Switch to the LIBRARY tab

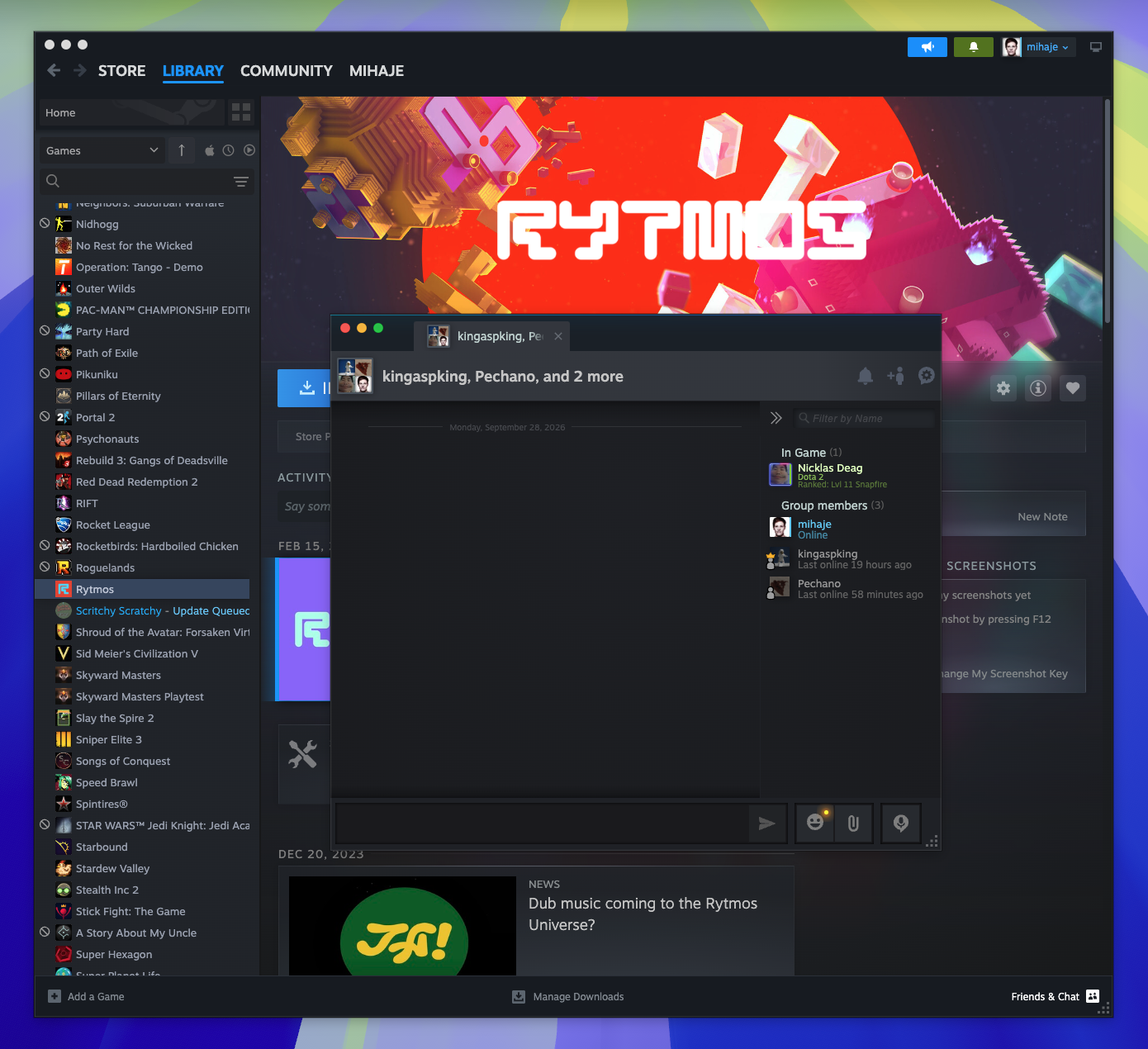click(x=193, y=71)
